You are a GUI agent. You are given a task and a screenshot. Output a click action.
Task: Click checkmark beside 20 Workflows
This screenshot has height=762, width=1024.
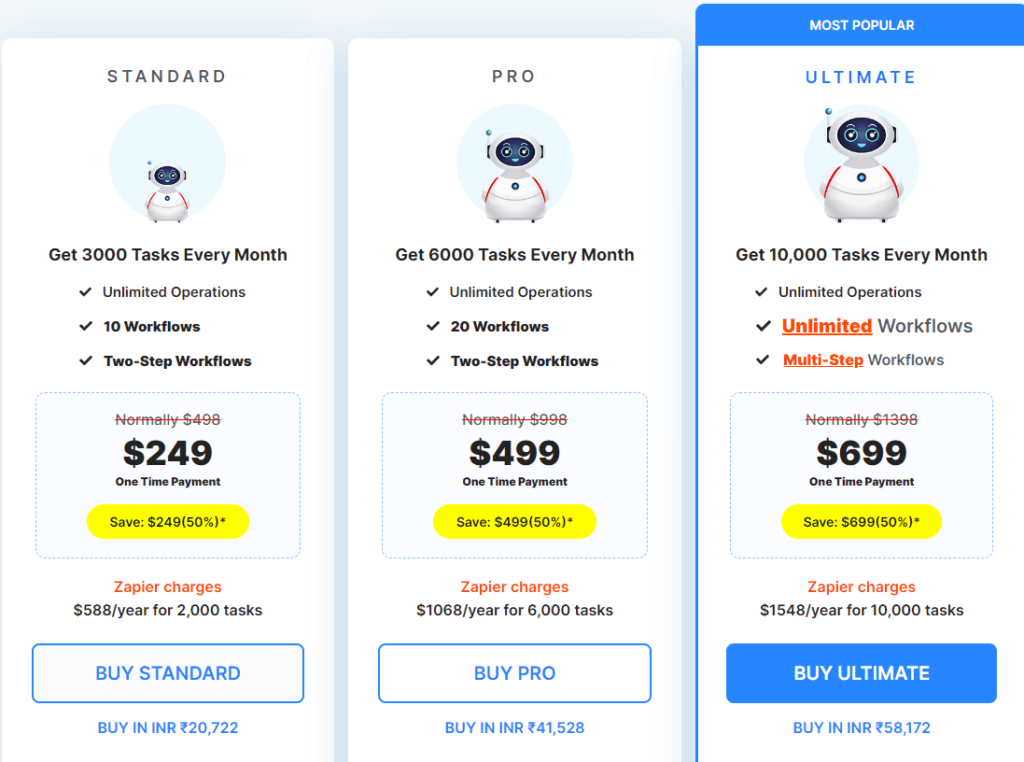click(433, 326)
